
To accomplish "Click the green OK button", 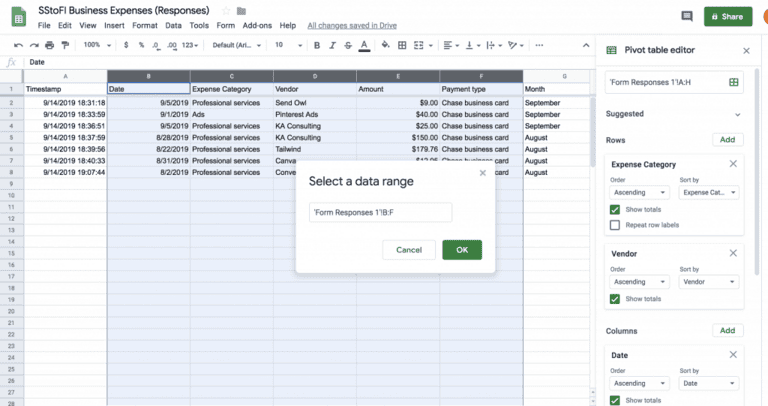I will click(x=462, y=250).
